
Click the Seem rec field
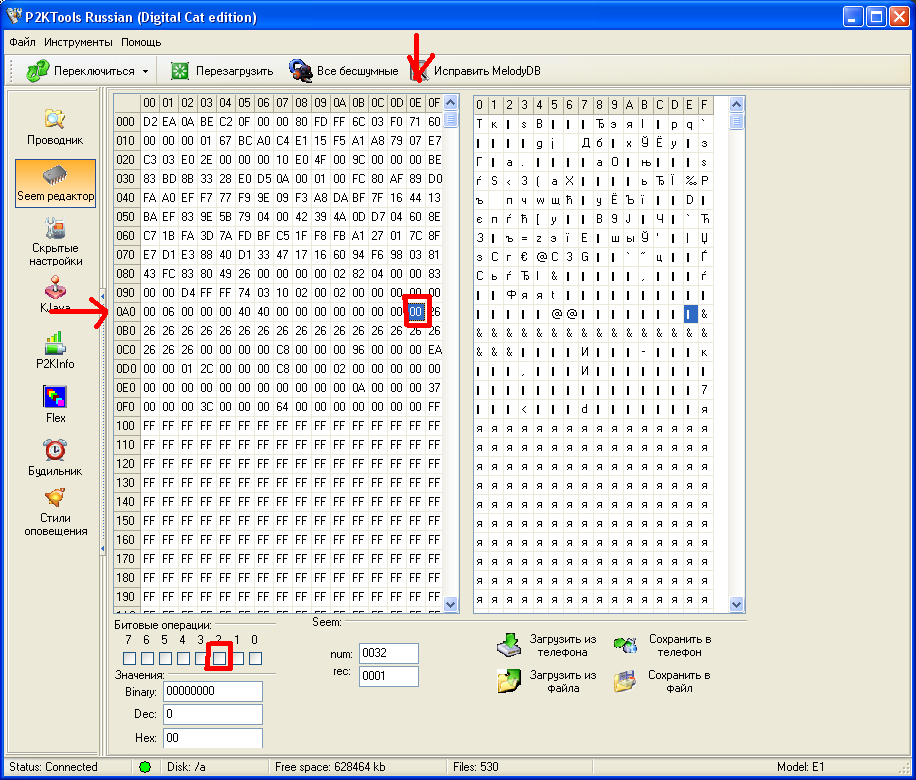[x=388, y=676]
